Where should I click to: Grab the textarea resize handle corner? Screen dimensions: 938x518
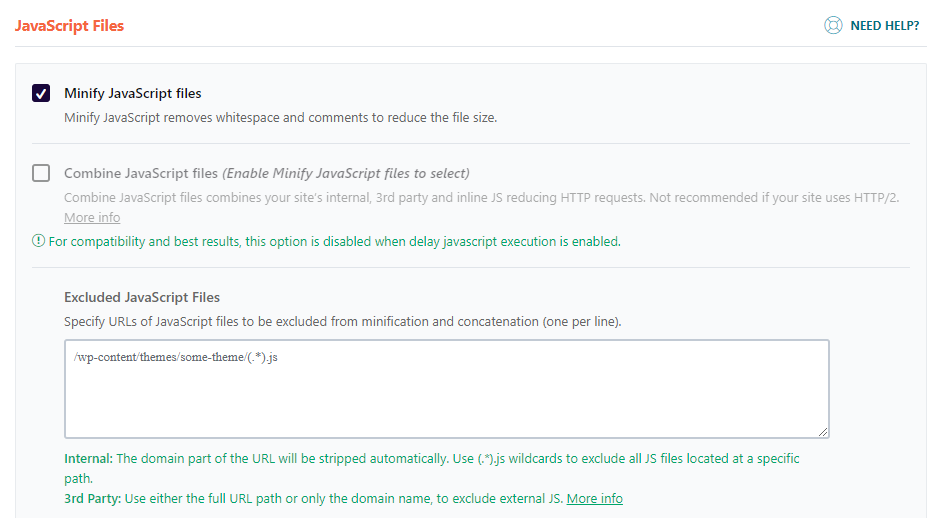823,432
